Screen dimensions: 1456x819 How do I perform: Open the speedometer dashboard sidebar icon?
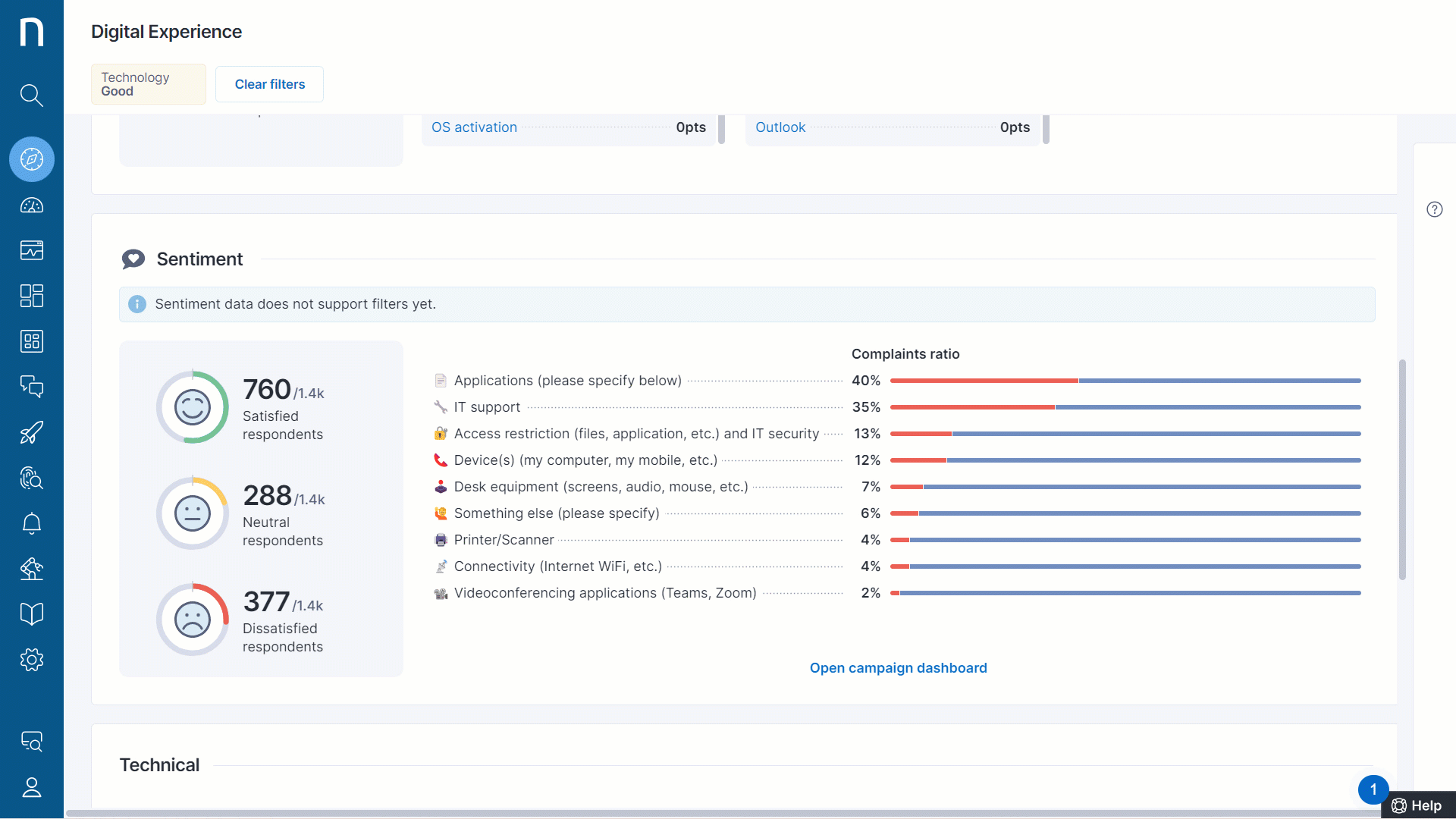(x=31, y=206)
